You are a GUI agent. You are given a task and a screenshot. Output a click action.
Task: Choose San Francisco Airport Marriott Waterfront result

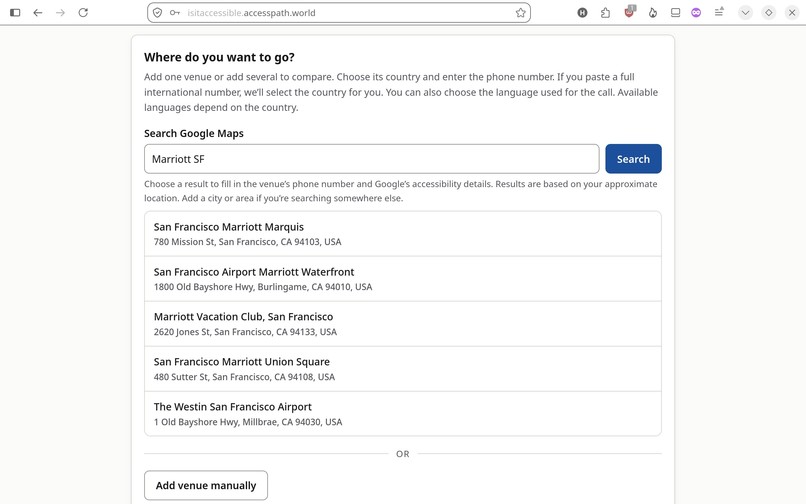403,279
